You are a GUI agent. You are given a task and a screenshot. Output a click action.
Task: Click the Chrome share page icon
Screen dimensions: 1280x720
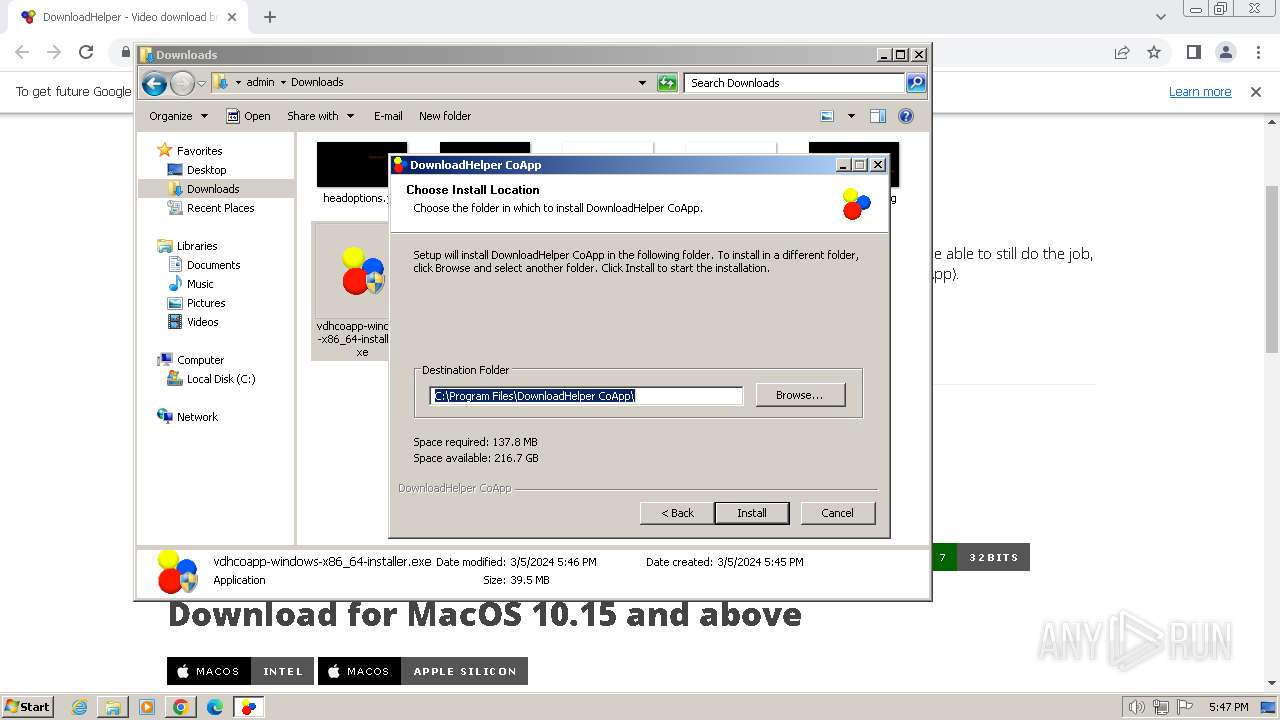tap(1122, 52)
